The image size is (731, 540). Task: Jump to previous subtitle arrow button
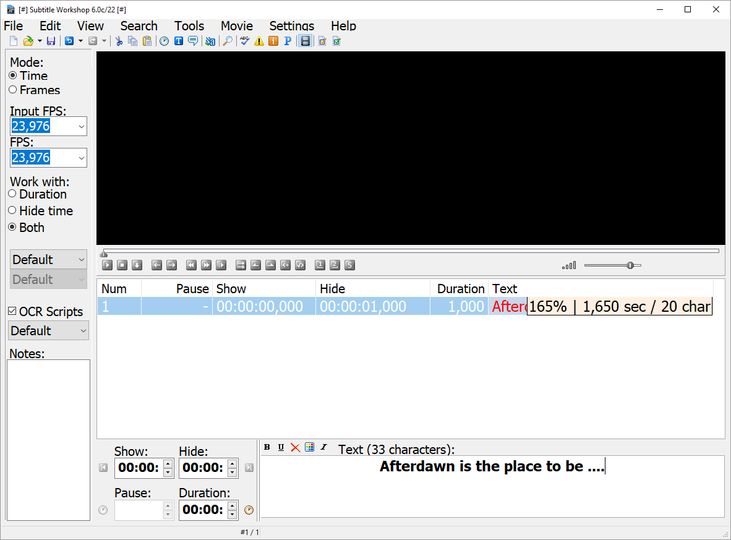[x=157, y=265]
